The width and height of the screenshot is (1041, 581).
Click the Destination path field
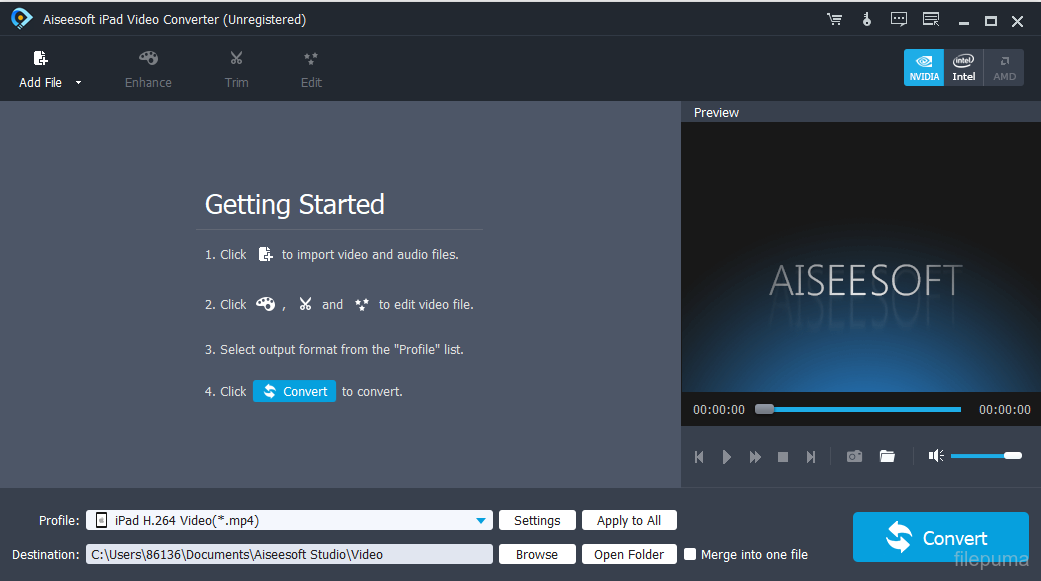pyautogui.click(x=289, y=554)
